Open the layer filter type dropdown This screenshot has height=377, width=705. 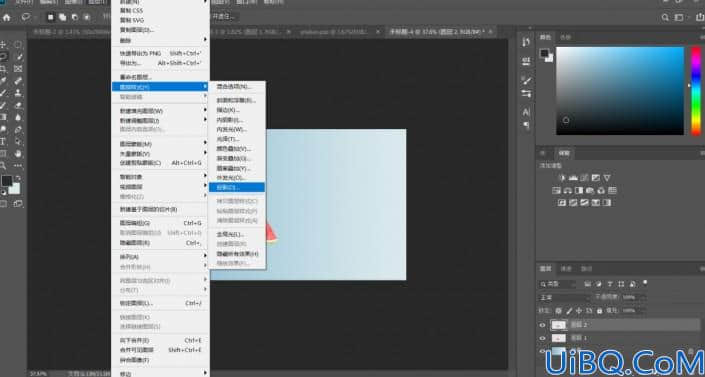[x=558, y=284]
